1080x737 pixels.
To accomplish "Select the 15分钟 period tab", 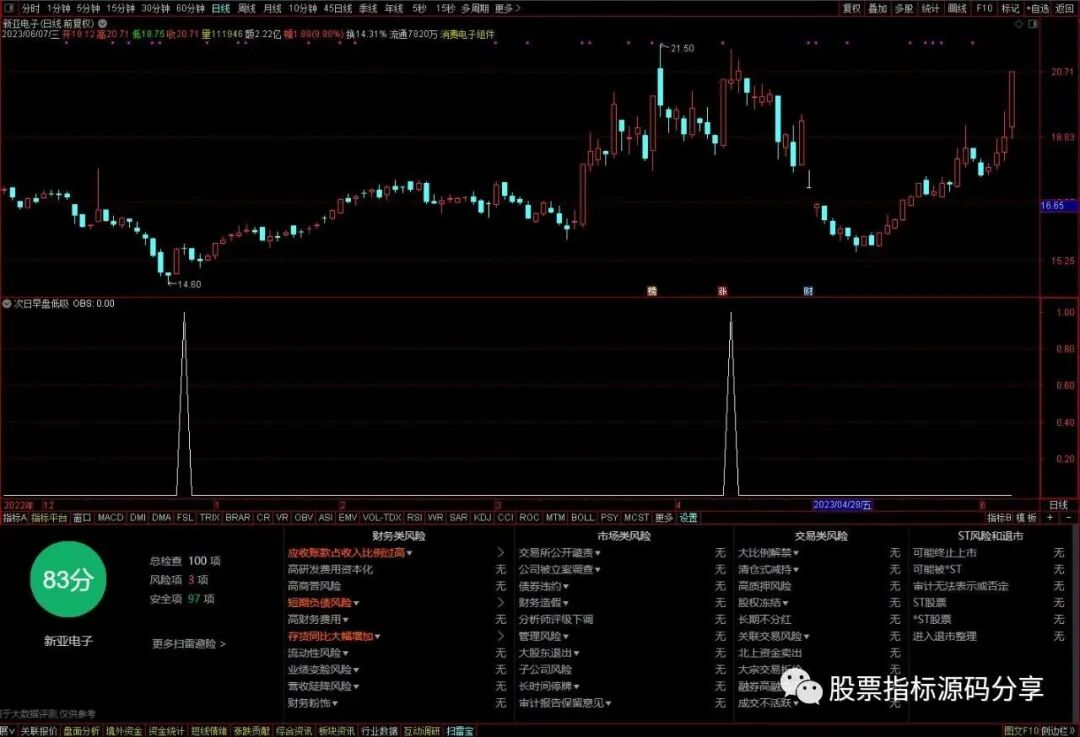I will (x=121, y=8).
